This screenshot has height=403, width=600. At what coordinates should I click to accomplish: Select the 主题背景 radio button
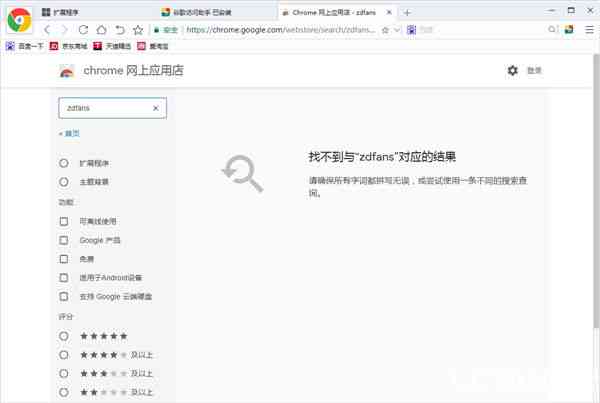point(64,182)
